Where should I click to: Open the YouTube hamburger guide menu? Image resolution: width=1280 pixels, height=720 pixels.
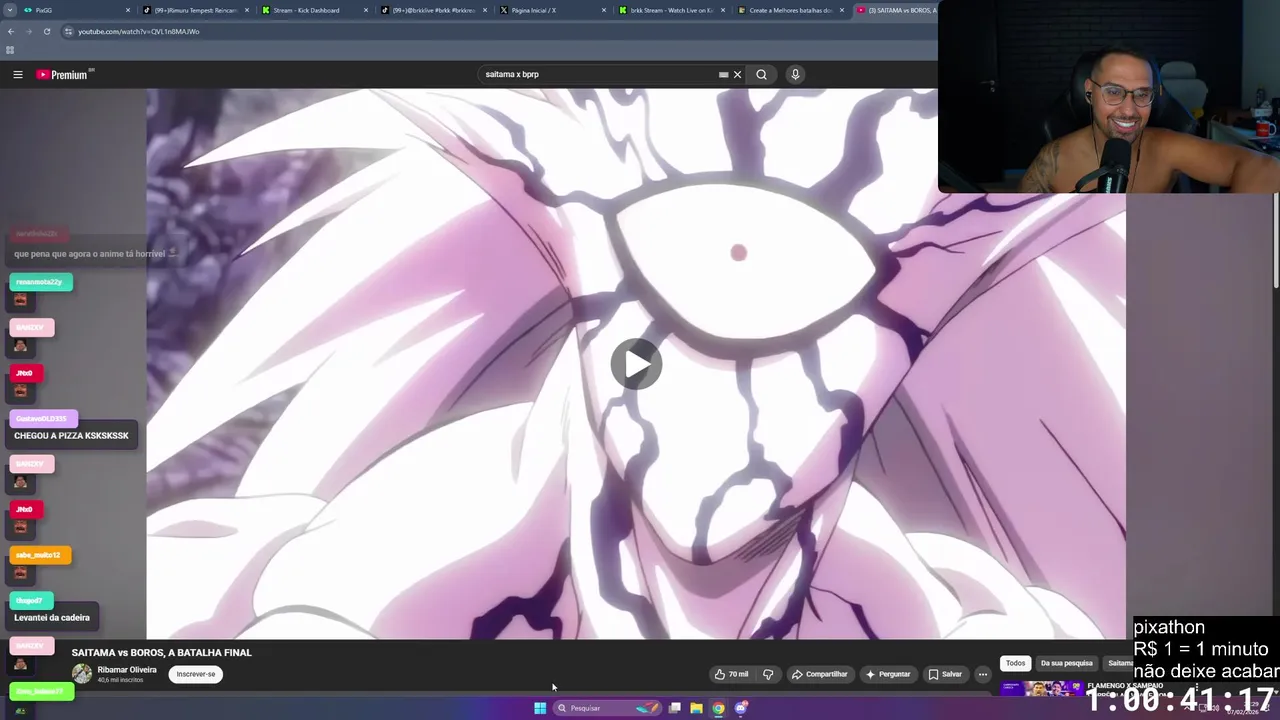[x=17, y=74]
